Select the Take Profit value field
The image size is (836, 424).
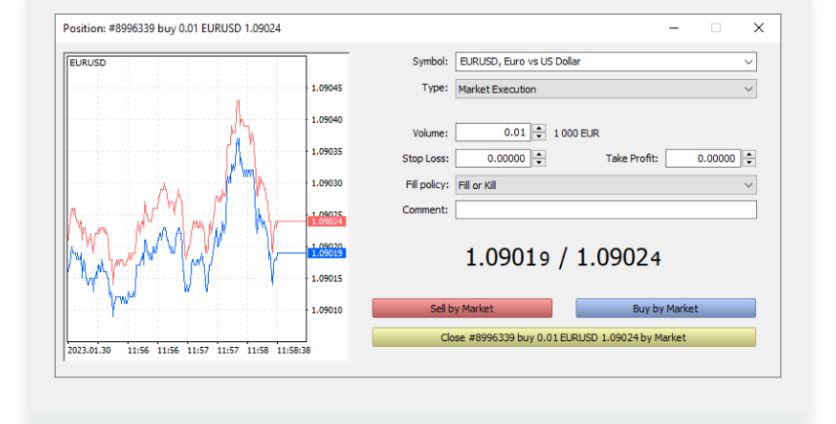click(x=703, y=158)
